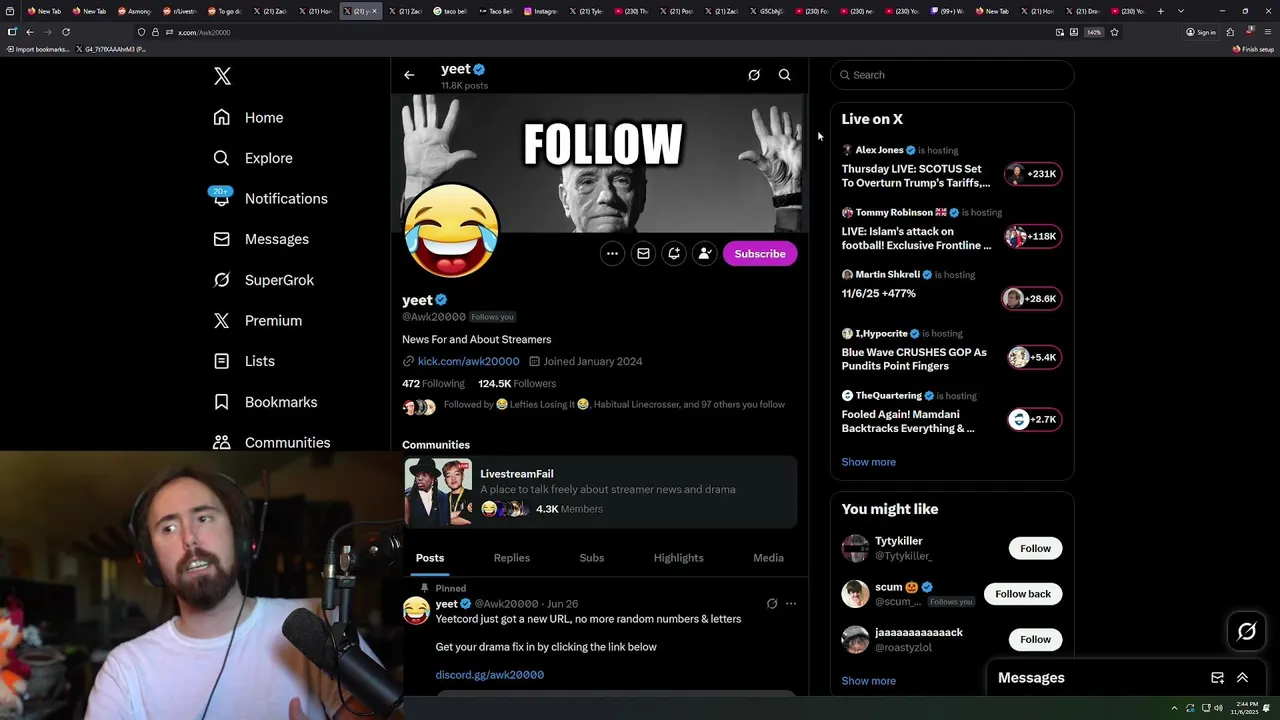The width and height of the screenshot is (1280, 720).
Task: Open Alex Jones live broadcast
Action: click(951, 167)
